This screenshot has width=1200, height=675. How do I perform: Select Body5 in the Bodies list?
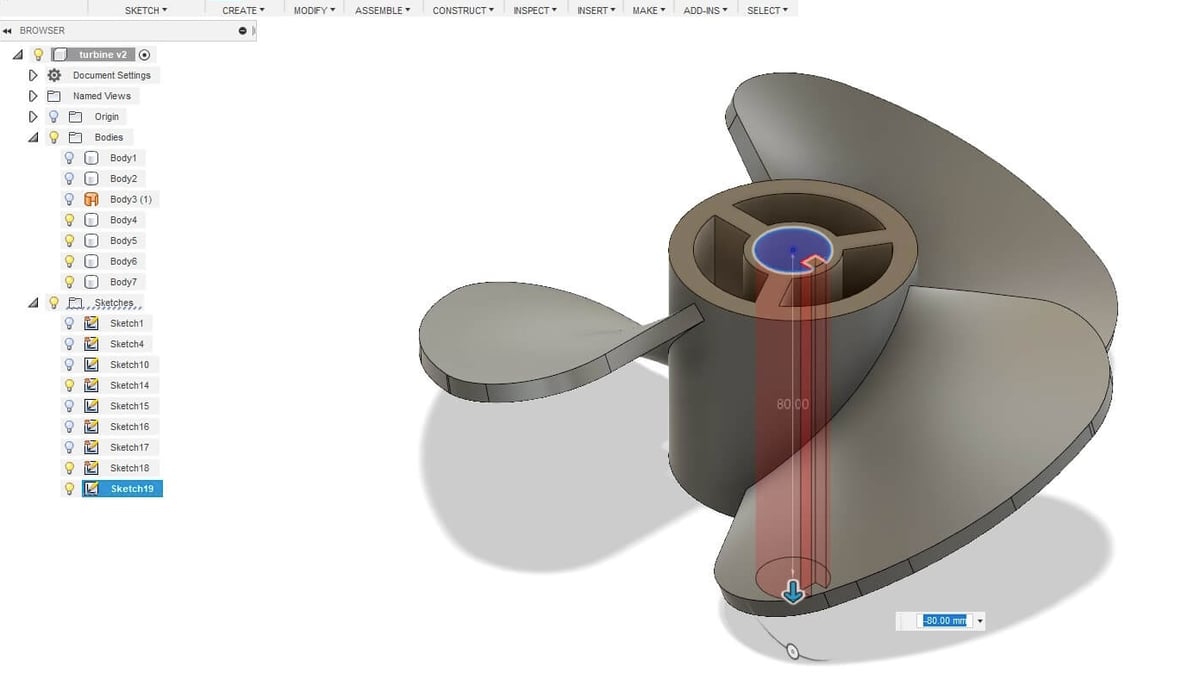[x=123, y=241]
